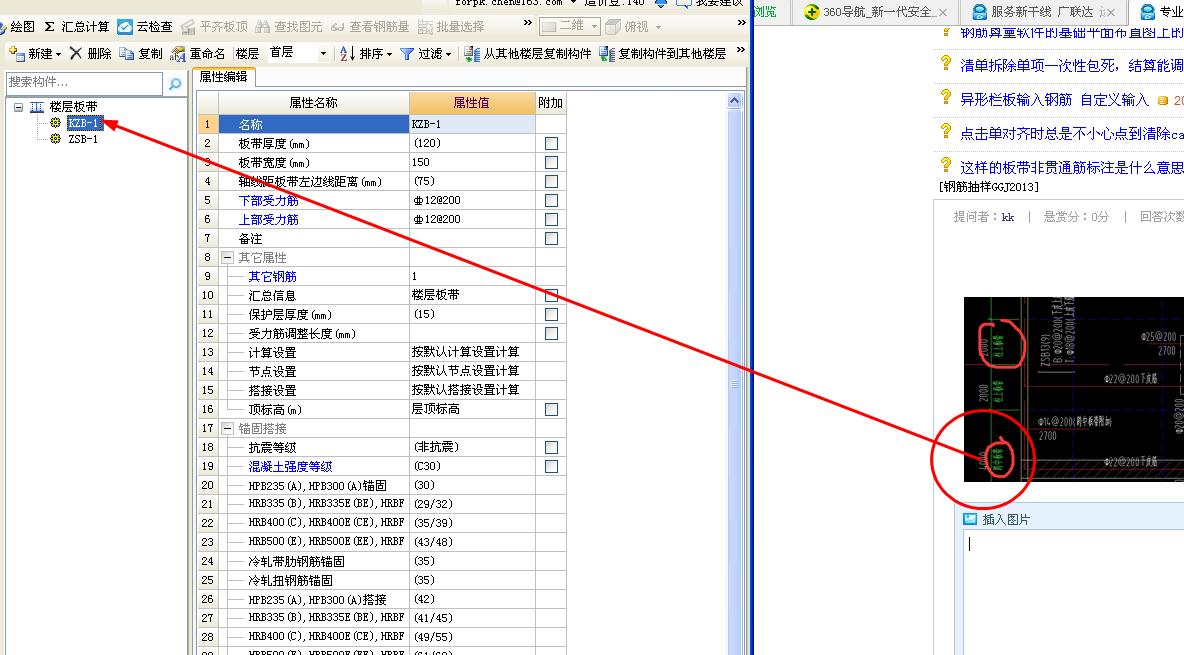Toggle 附加 checkbox for 上部受力筋 row
Image resolution: width=1184 pixels, height=655 pixels.
pos(551,219)
